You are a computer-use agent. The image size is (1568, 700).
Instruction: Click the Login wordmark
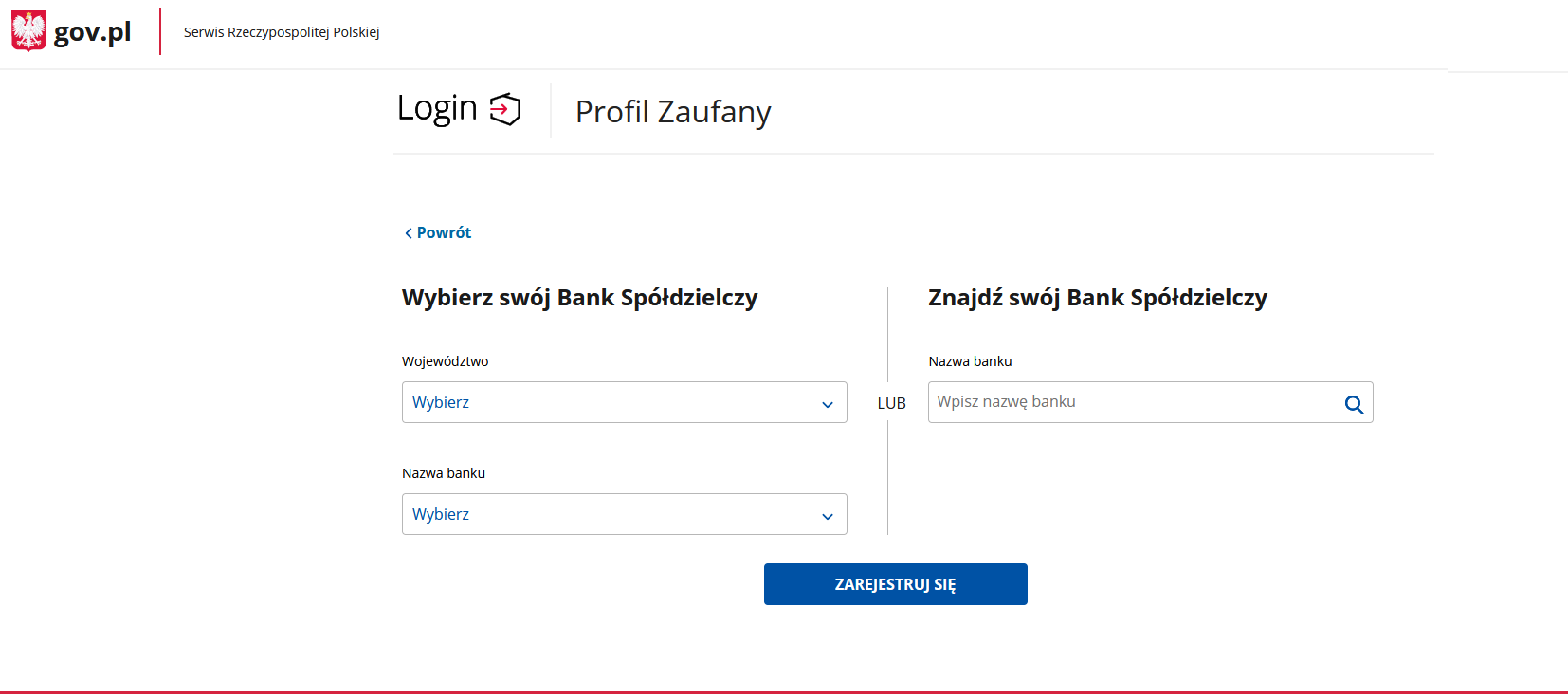[437, 109]
